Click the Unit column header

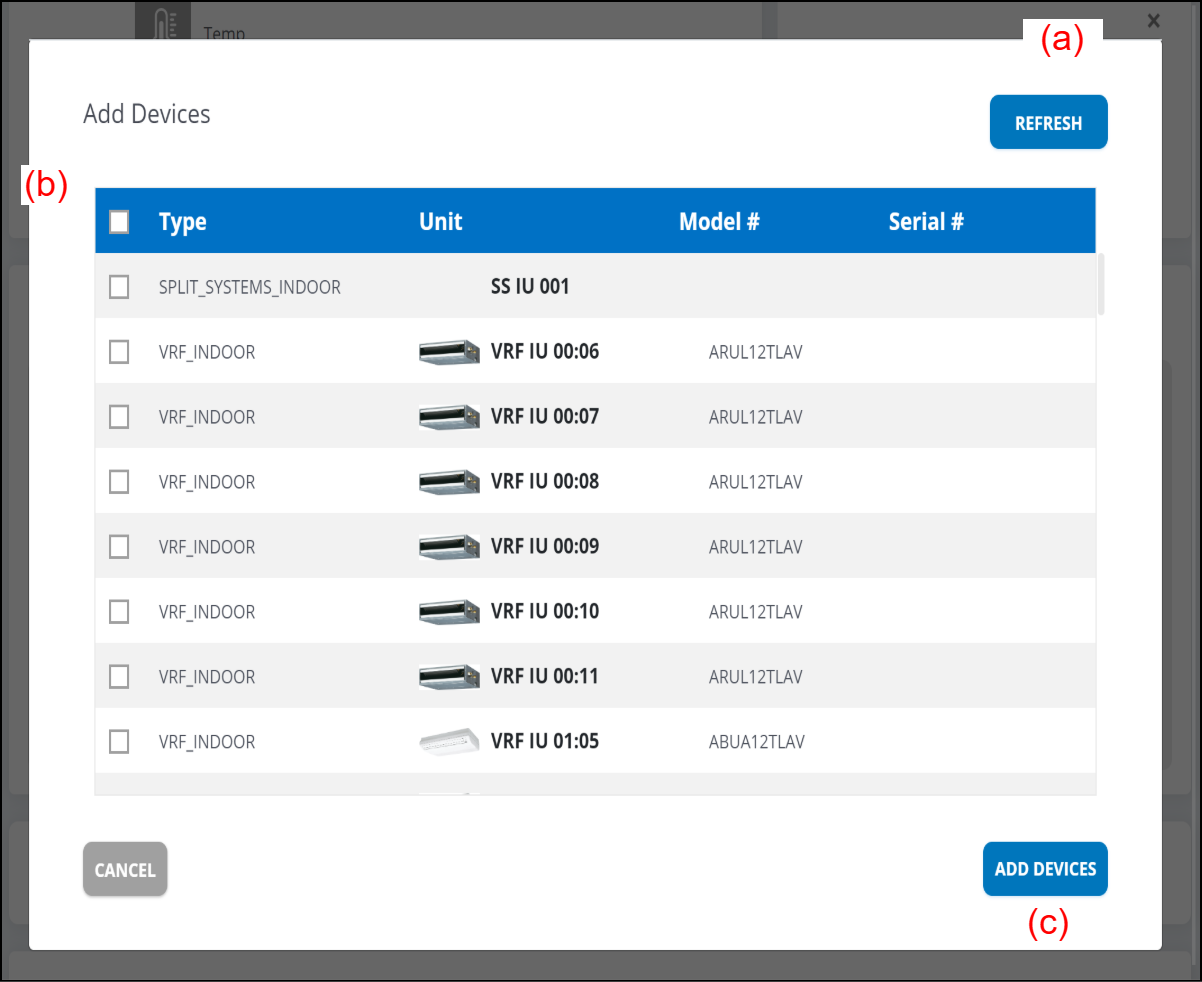441,221
